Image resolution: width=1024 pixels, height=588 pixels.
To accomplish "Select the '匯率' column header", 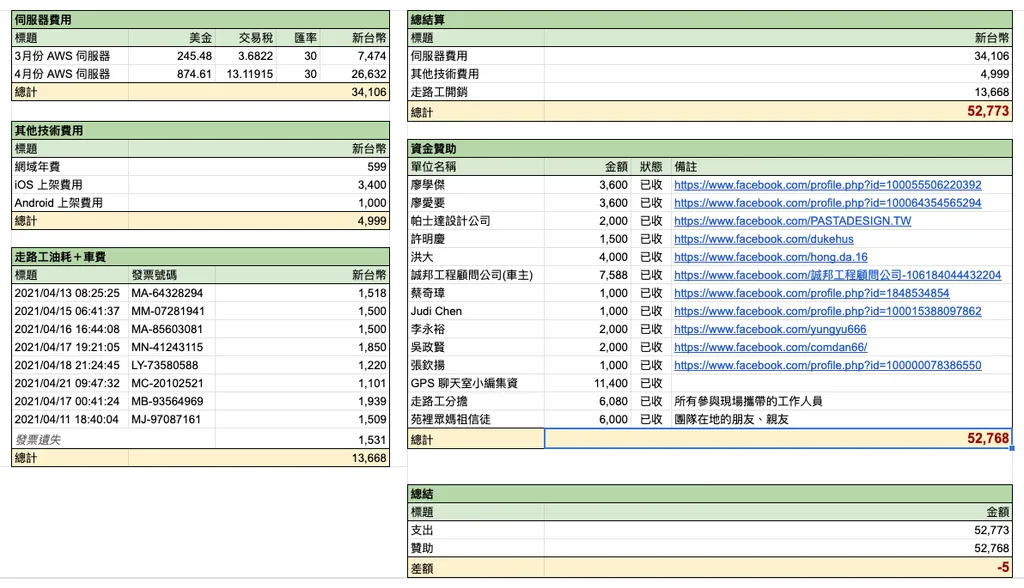I will (298, 38).
